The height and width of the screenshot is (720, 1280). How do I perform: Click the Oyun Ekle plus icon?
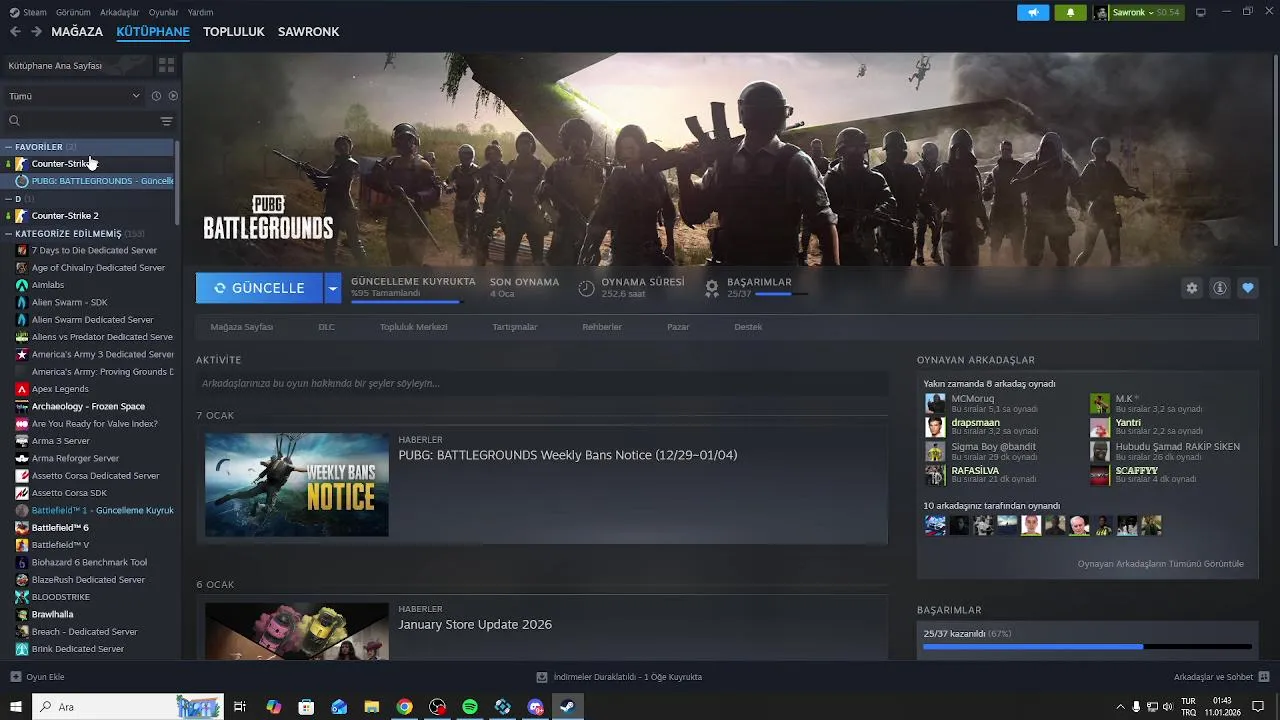pyautogui.click(x=15, y=677)
